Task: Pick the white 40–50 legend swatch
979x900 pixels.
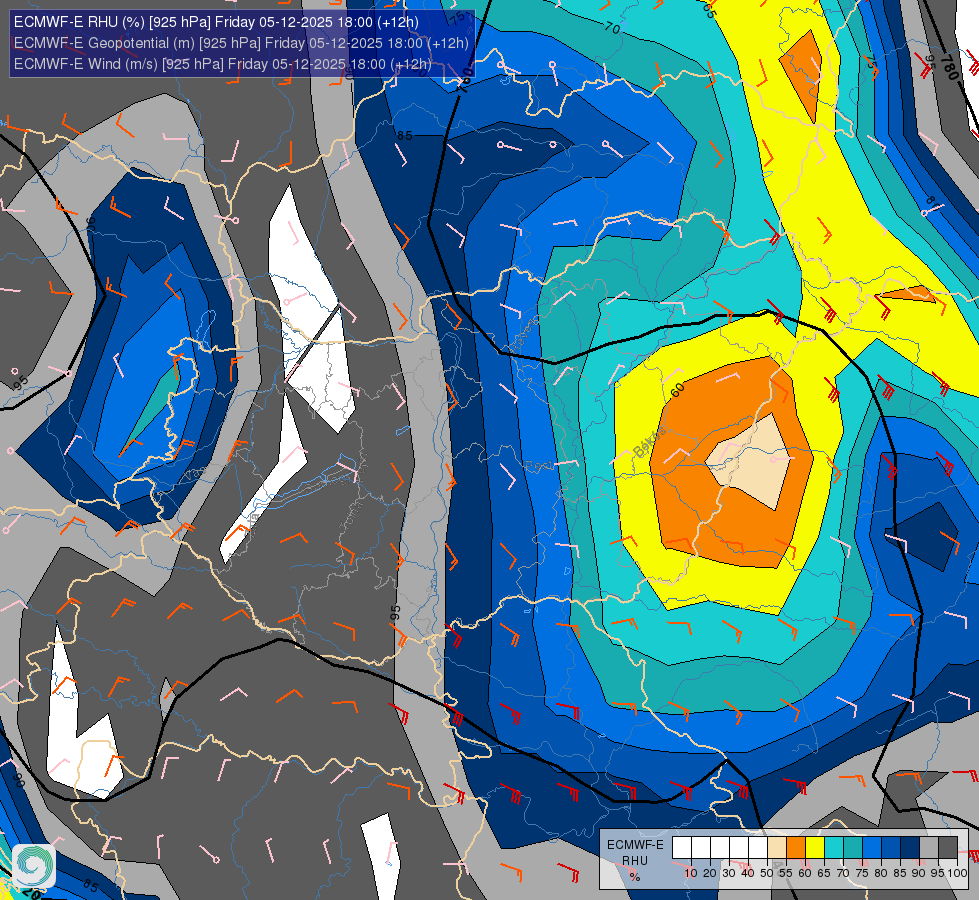Action: [x=758, y=848]
